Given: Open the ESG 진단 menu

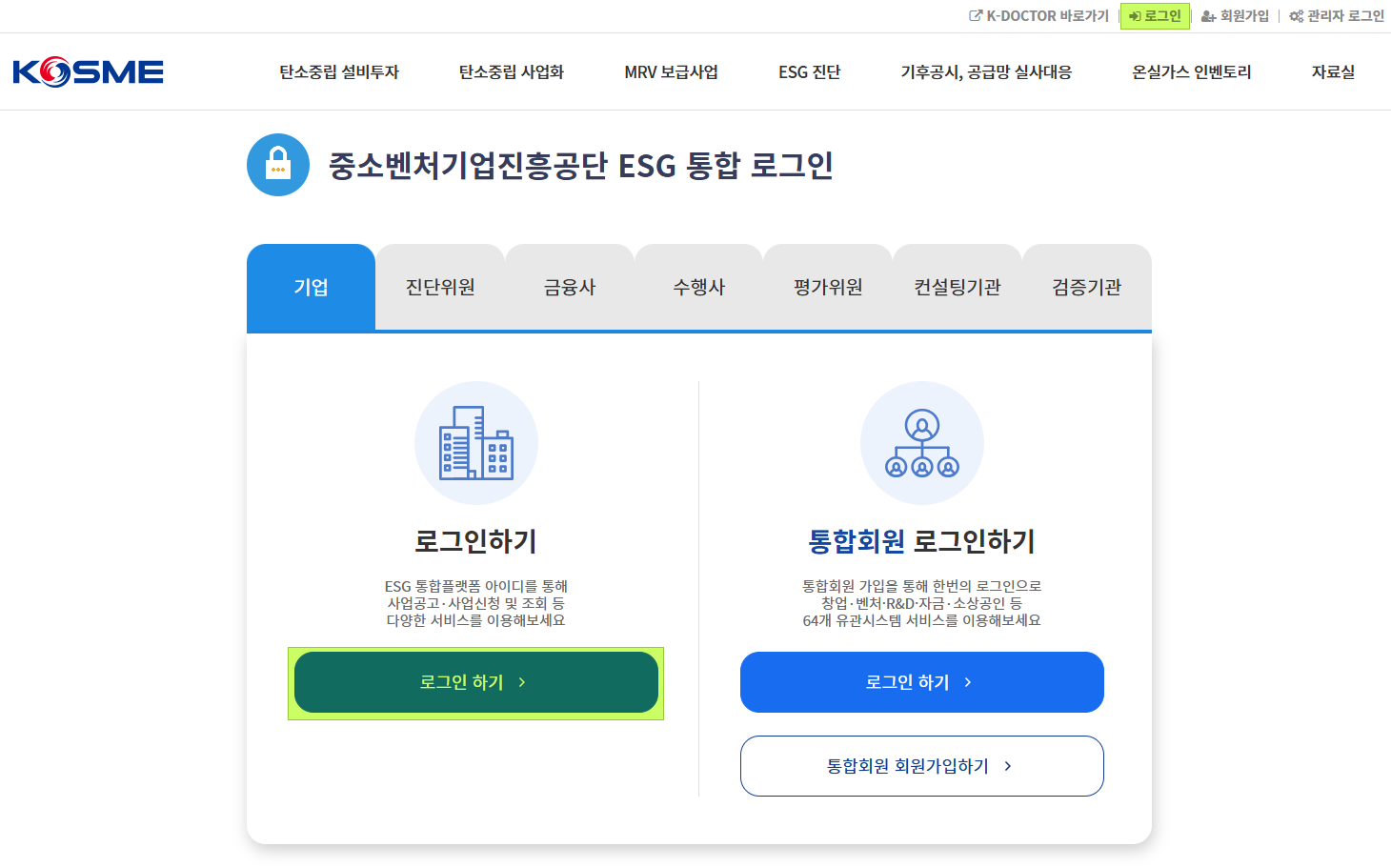Looking at the screenshot, I should coord(810,72).
